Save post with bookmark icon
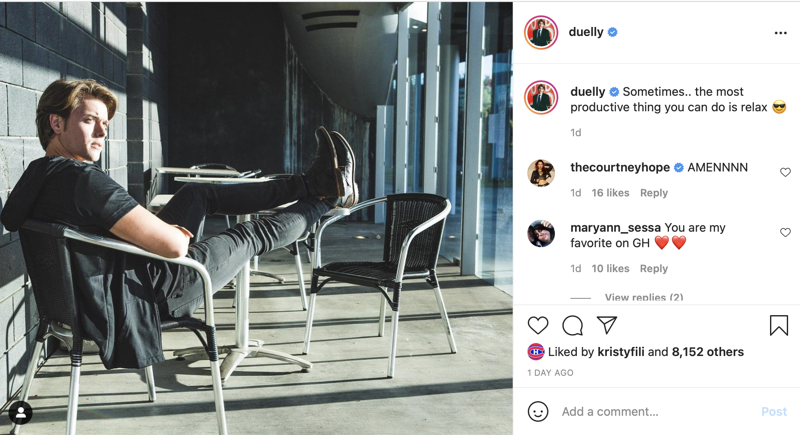Image resolution: width=800 pixels, height=435 pixels. click(779, 325)
